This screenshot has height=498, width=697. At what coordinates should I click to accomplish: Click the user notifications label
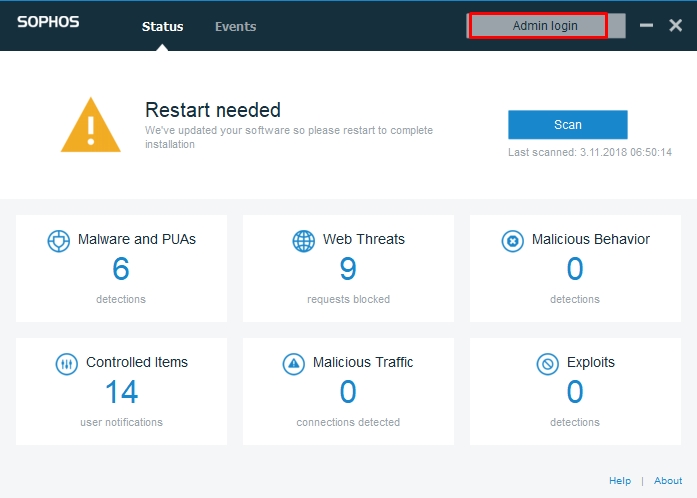[x=121, y=422]
